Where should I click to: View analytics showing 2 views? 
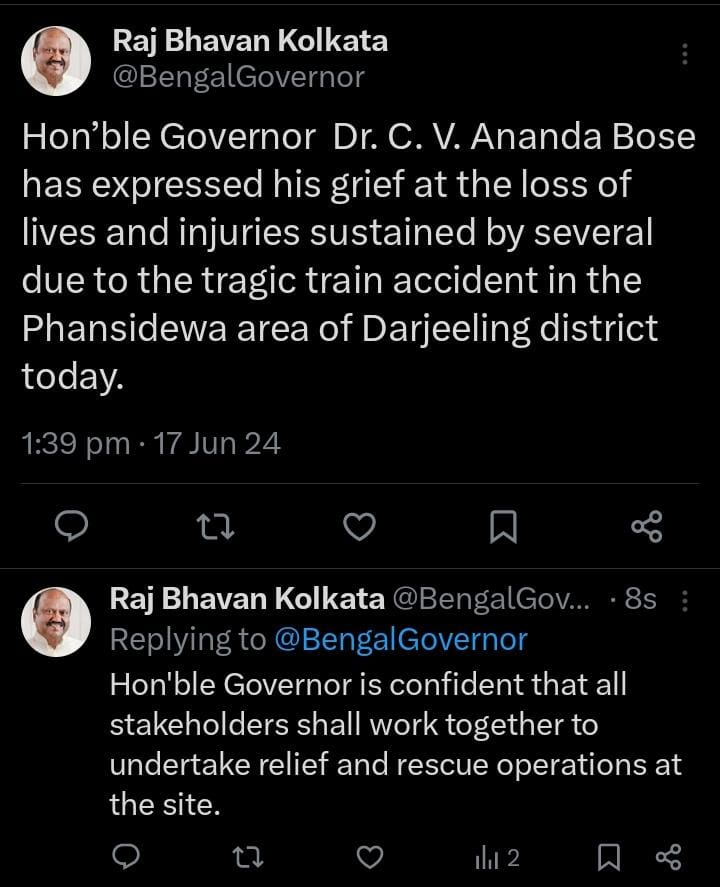[498, 857]
